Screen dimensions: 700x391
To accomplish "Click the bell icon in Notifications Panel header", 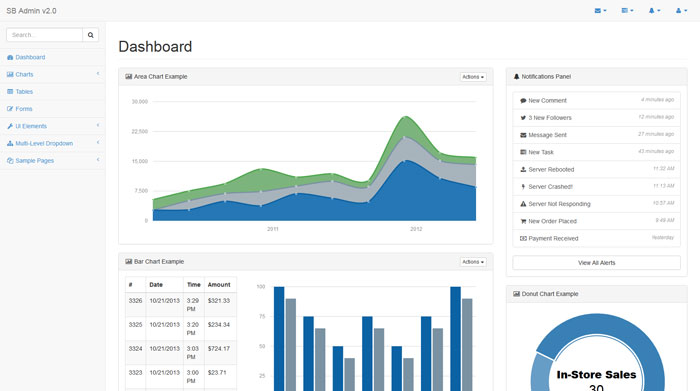I will [x=517, y=77].
